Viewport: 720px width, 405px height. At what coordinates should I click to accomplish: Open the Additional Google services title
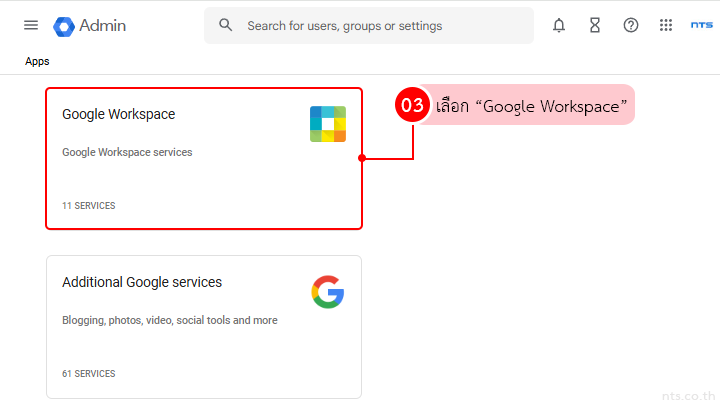click(142, 282)
